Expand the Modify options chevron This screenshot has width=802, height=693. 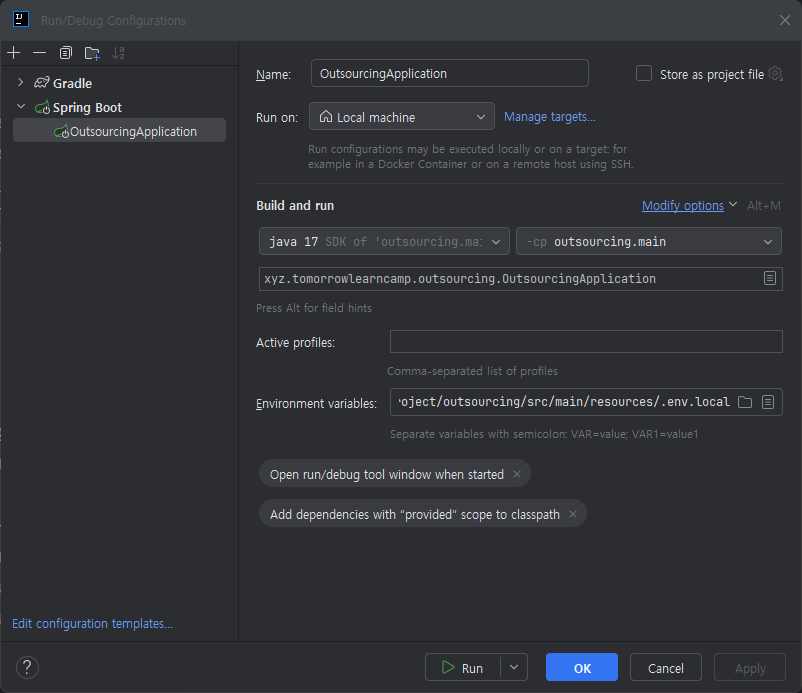[x=733, y=205]
